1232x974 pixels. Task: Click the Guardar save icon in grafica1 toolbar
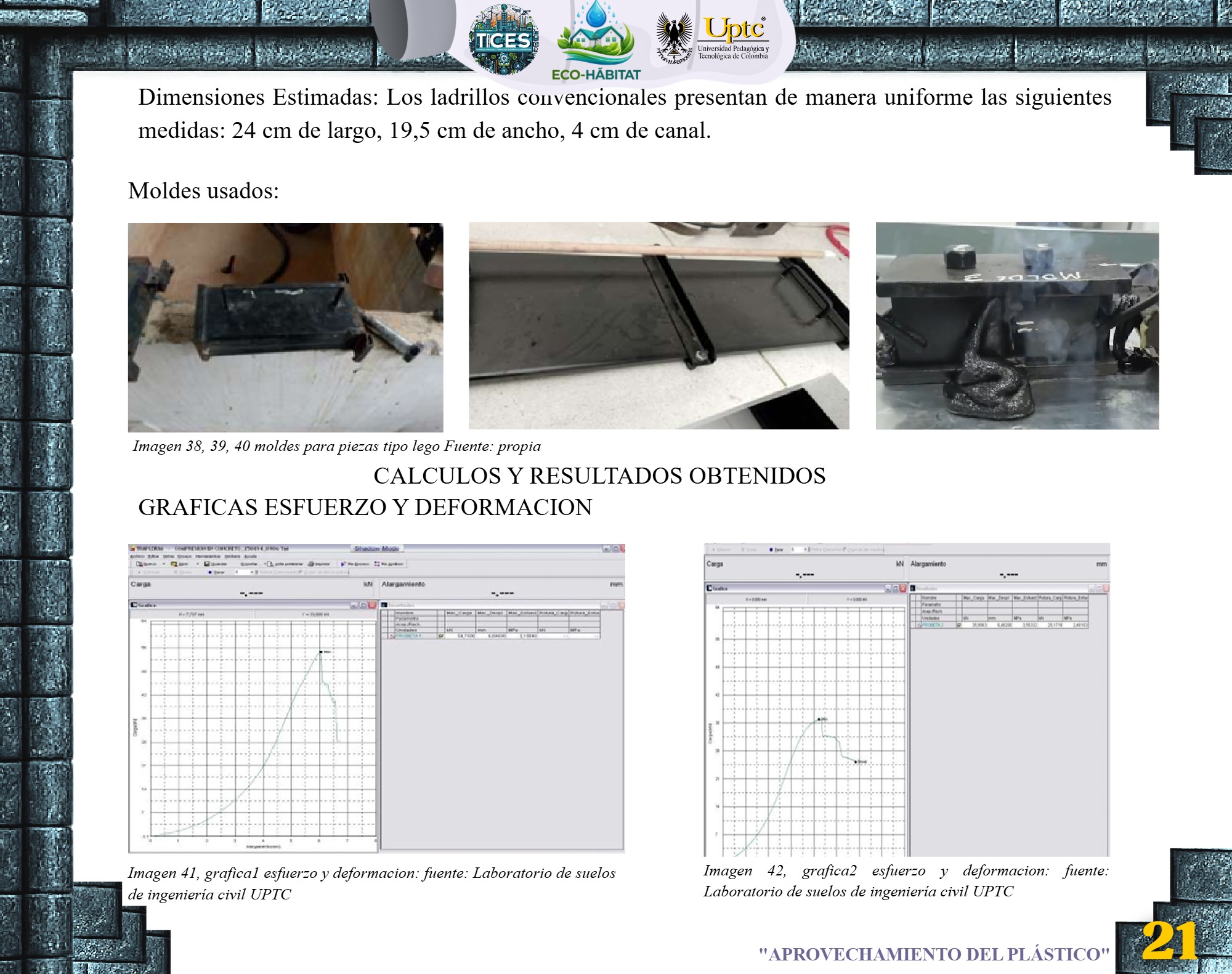[x=207, y=564]
